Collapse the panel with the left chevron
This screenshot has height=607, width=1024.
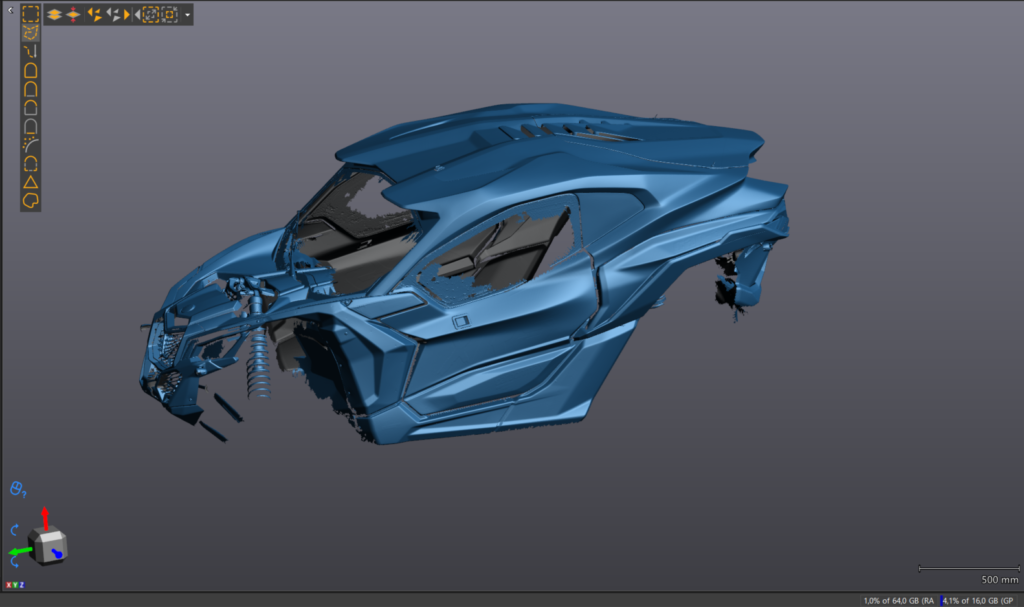coord(9,9)
